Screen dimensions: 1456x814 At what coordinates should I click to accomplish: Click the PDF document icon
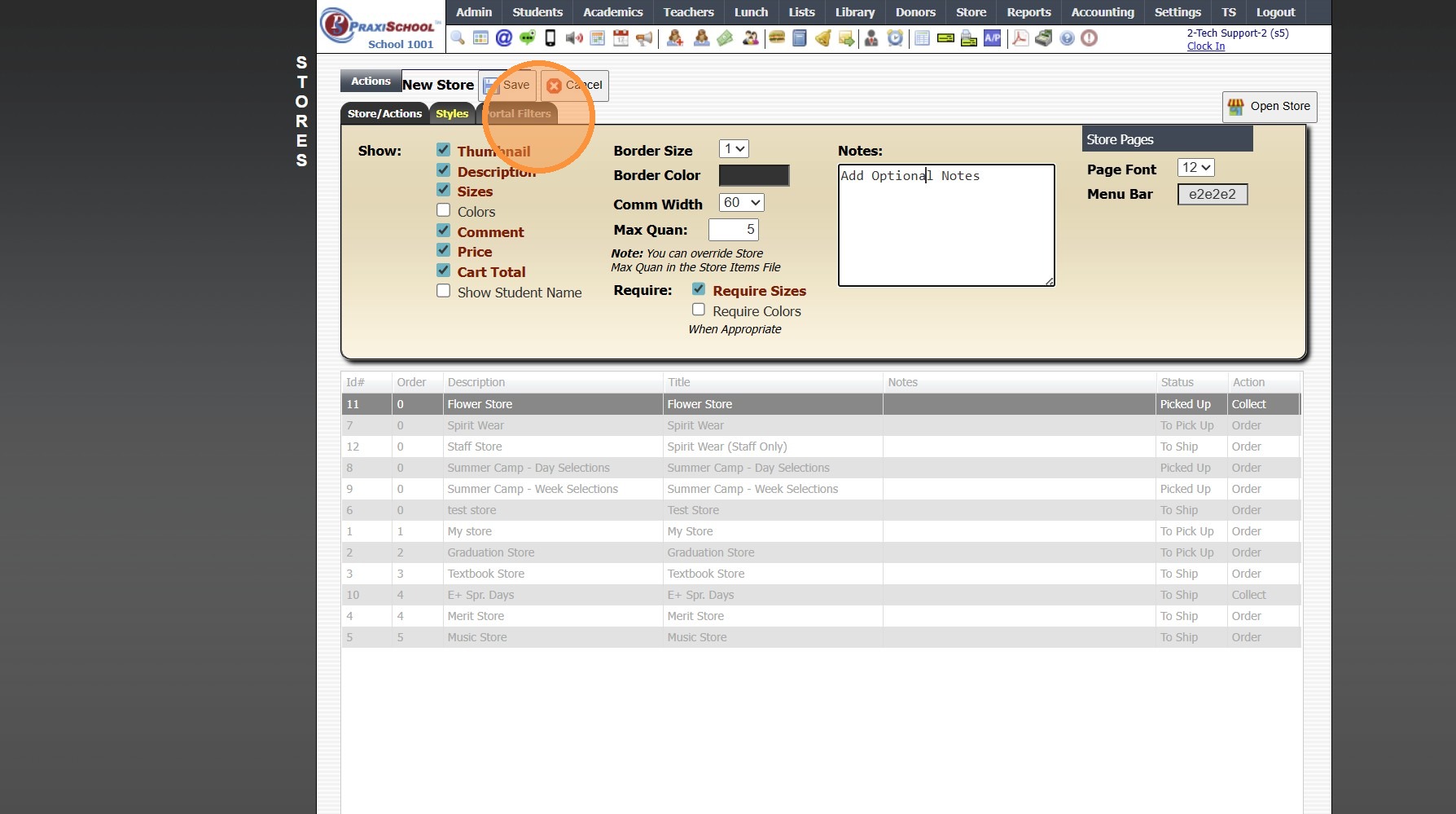pos(1020,37)
